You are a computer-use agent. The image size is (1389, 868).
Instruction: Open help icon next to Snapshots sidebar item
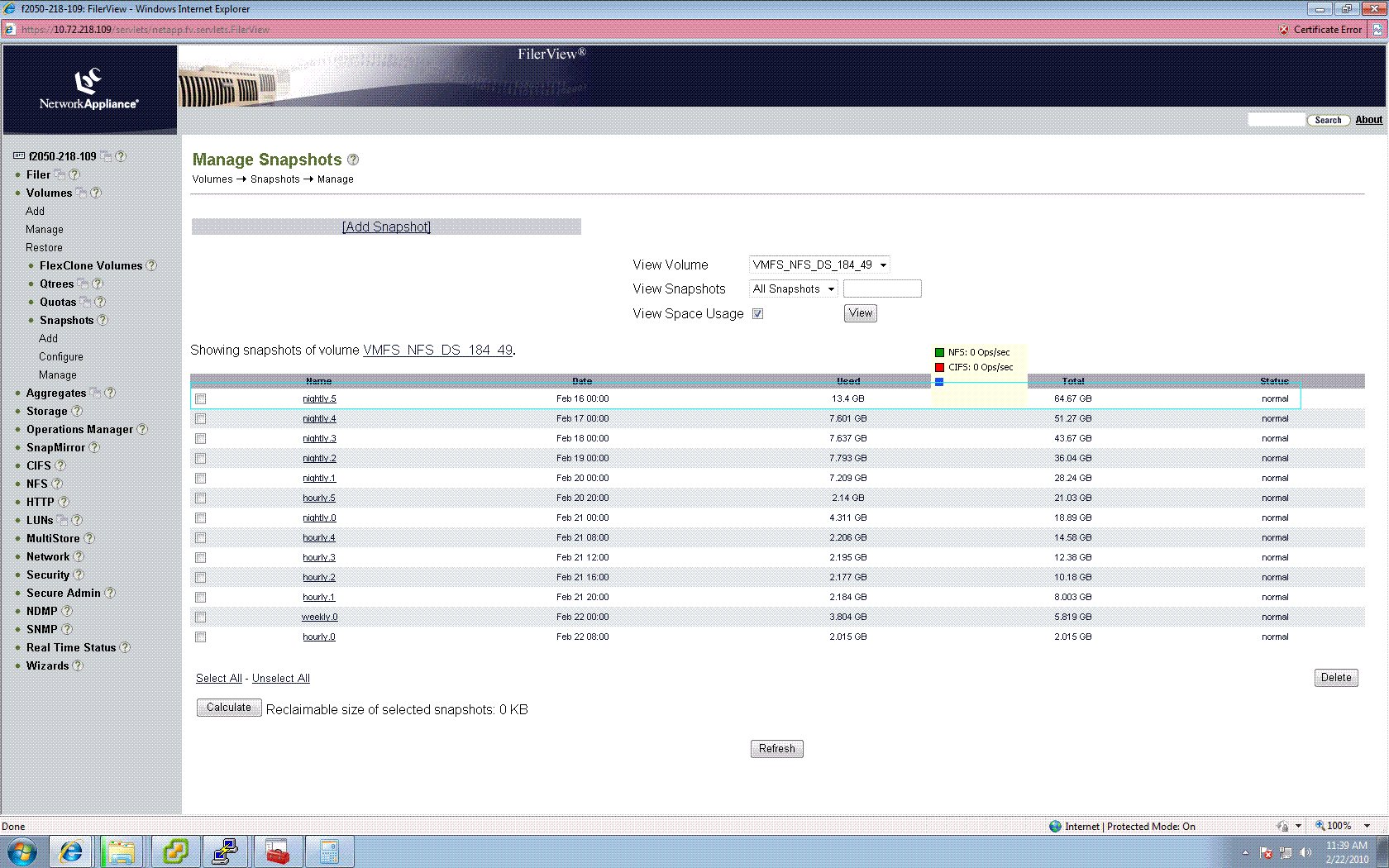[x=103, y=320]
